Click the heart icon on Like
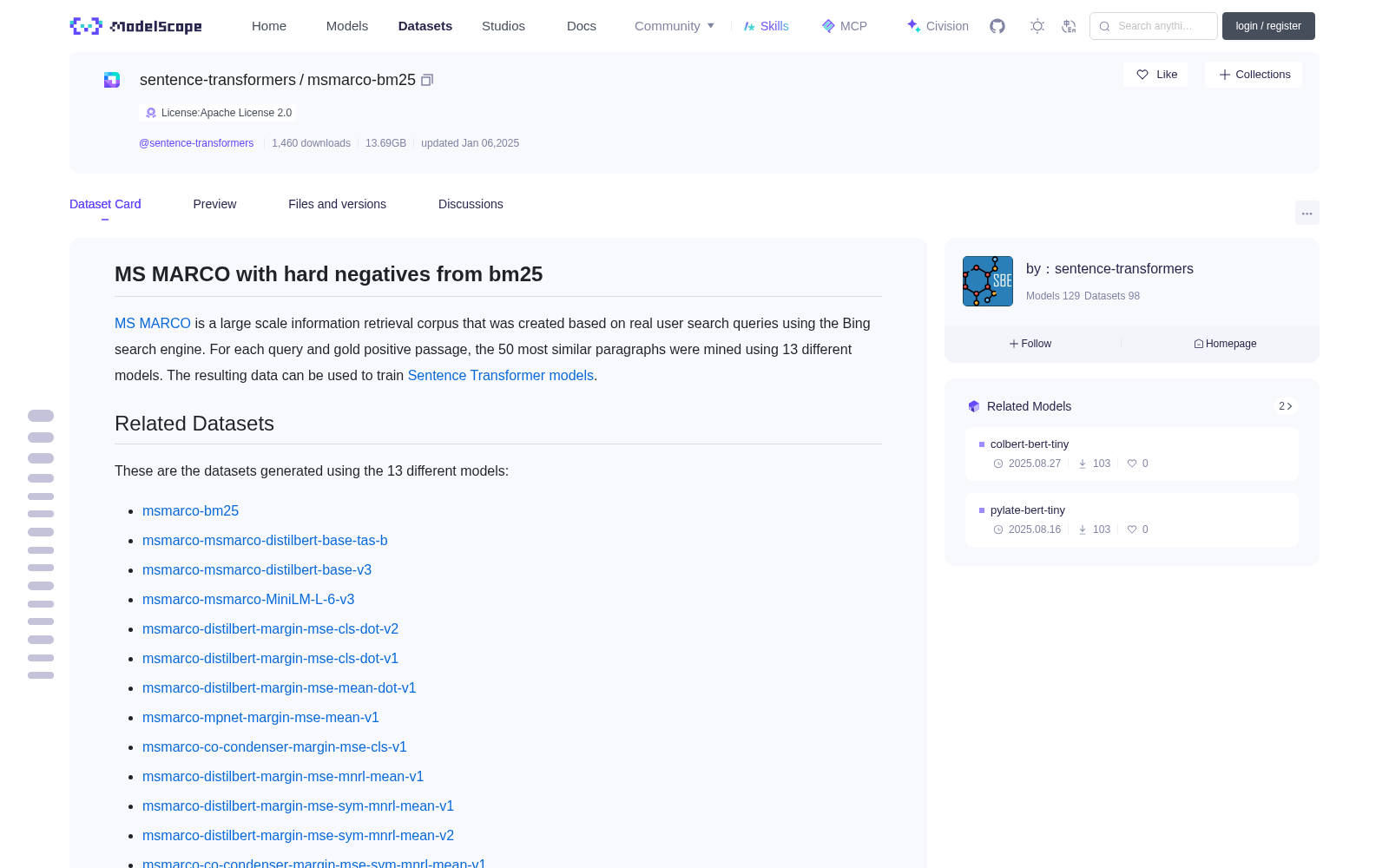The height and width of the screenshot is (868, 1389). [x=1142, y=75]
